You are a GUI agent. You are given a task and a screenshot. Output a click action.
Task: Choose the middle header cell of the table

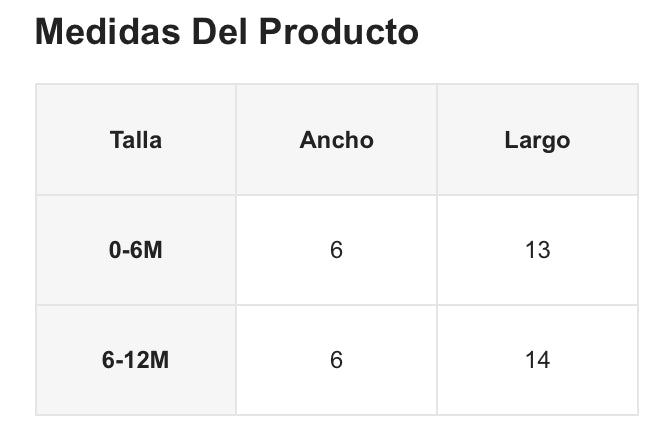(336, 140)
